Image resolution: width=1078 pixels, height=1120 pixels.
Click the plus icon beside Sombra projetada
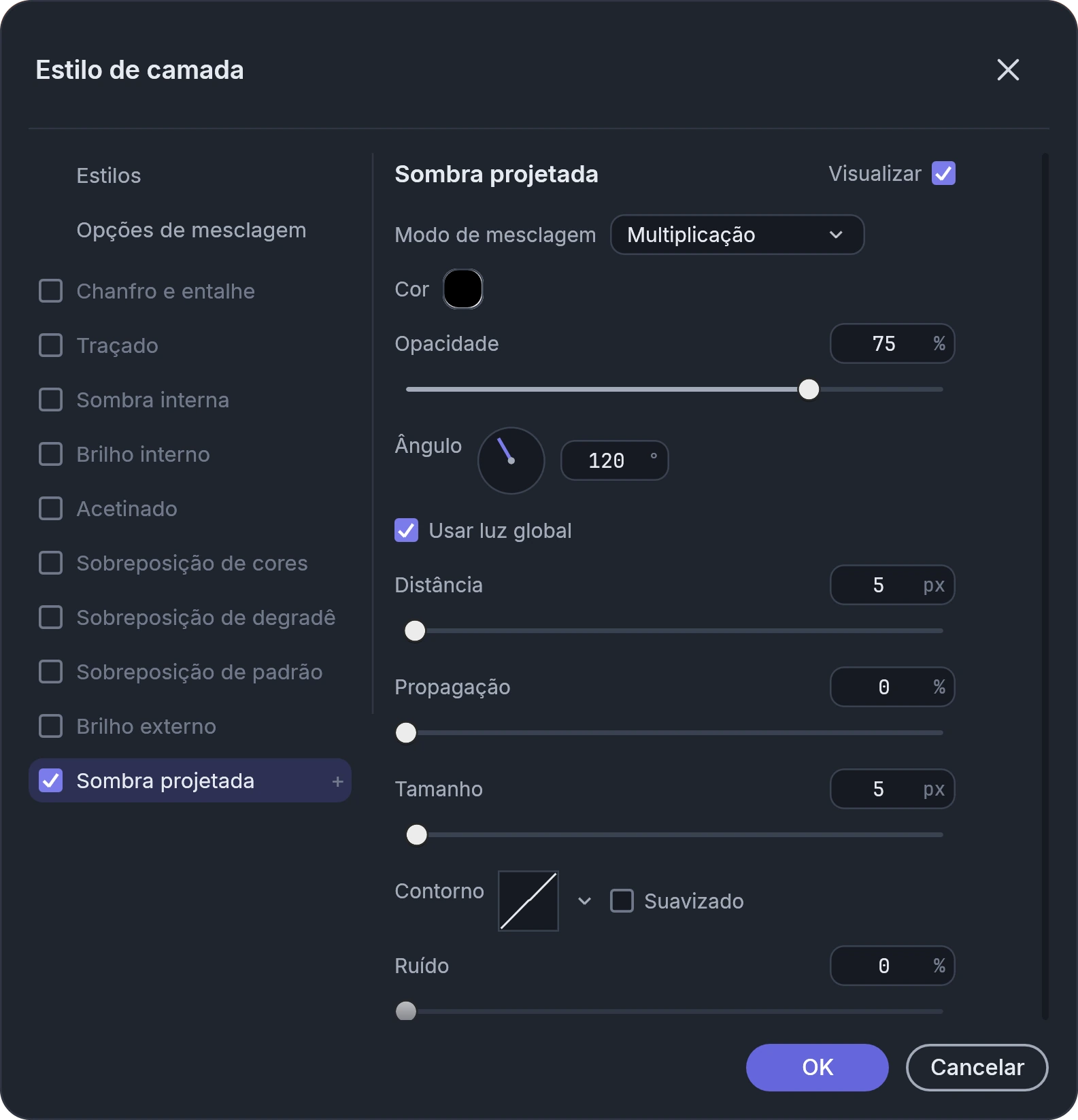pos(337,781)
